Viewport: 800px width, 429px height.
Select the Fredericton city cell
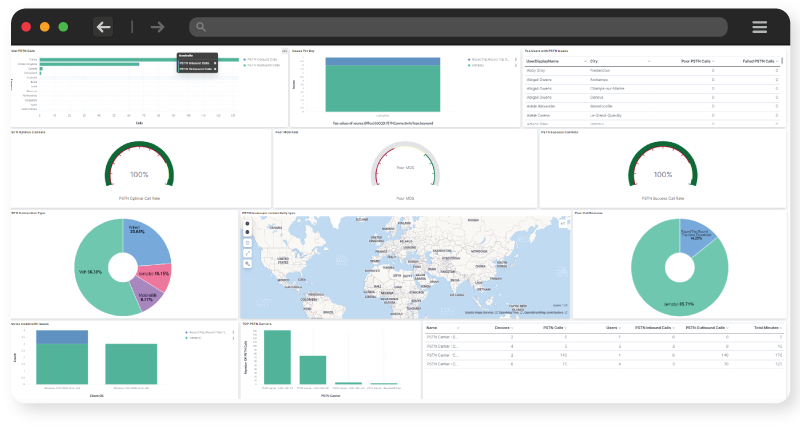[600, 70]
